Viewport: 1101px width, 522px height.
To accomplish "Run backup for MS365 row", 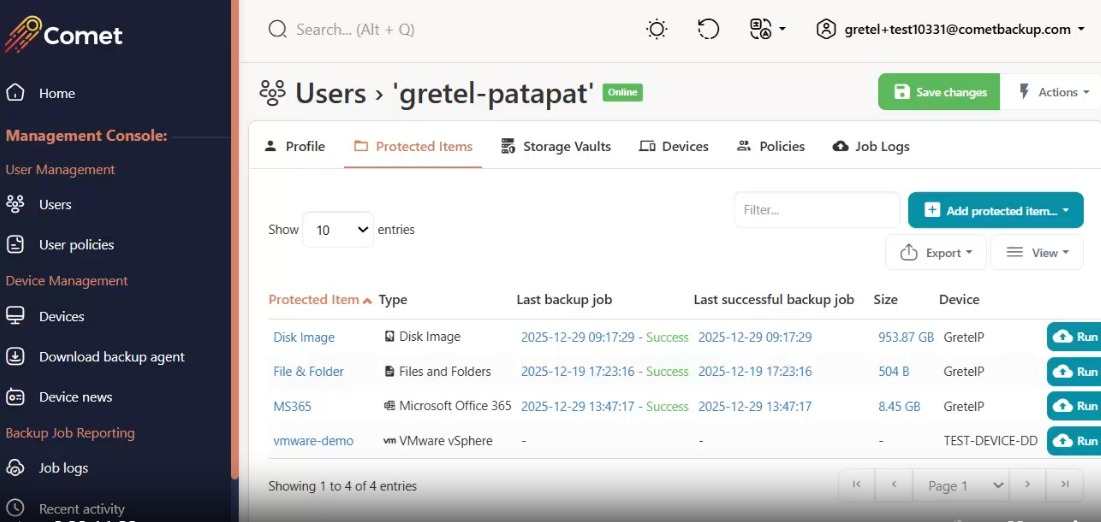I will pyautogui.click(x=1074, y=405).
